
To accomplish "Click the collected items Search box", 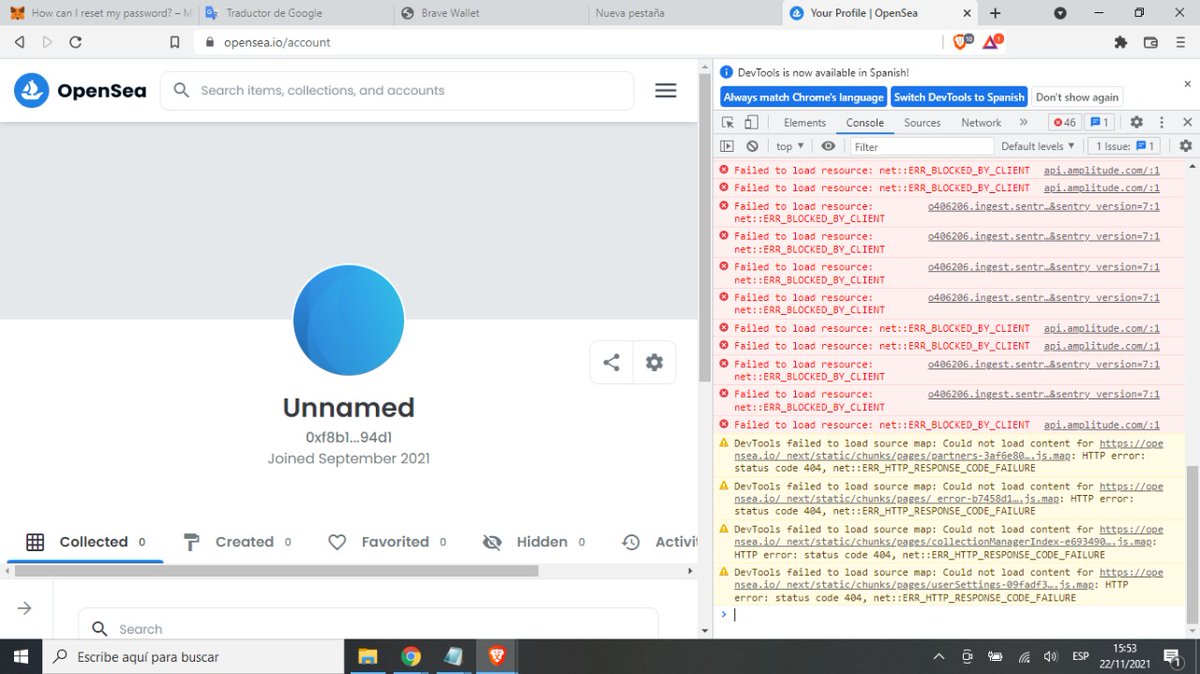I will [x=368, y=628].
